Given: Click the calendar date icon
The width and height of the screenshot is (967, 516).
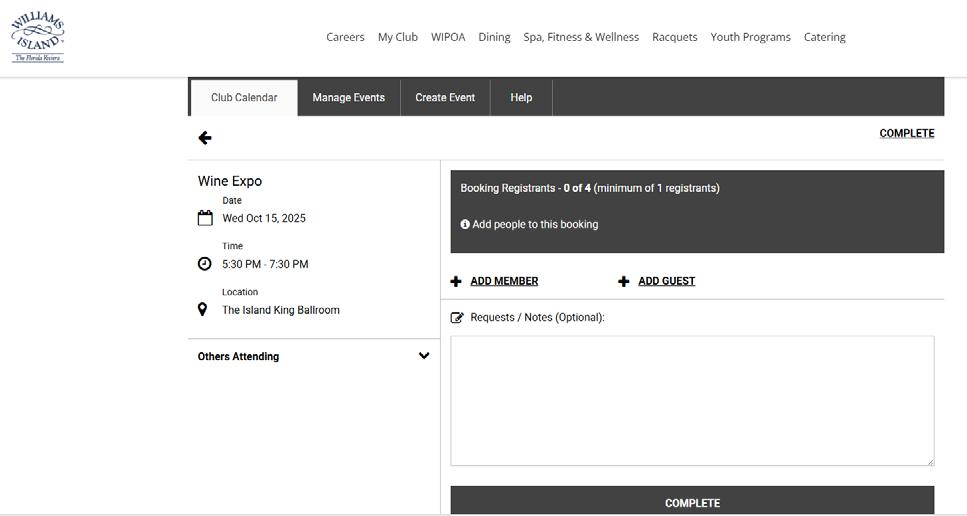Looking at the screenshot, I should pyautogui.click(x=205, y=218).
